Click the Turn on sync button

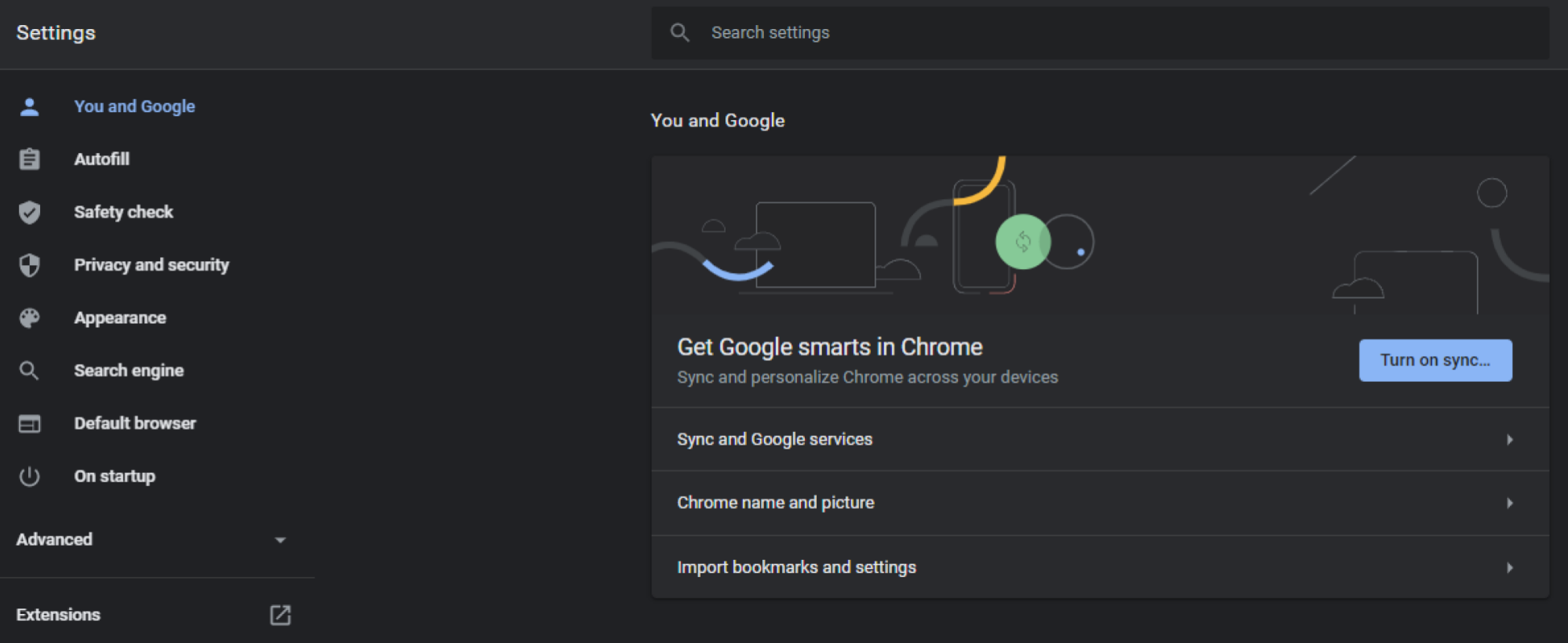pos(1435,361)
